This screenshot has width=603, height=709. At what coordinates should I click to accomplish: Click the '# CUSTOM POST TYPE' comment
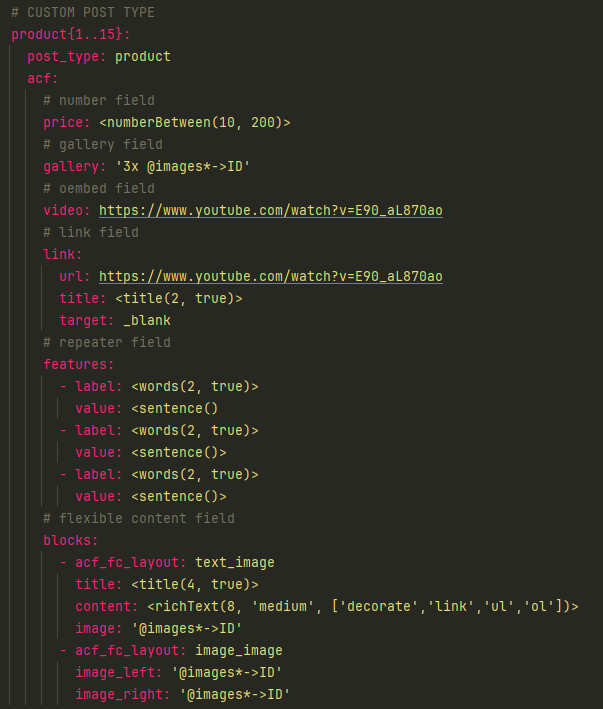[x=83, y=12]
